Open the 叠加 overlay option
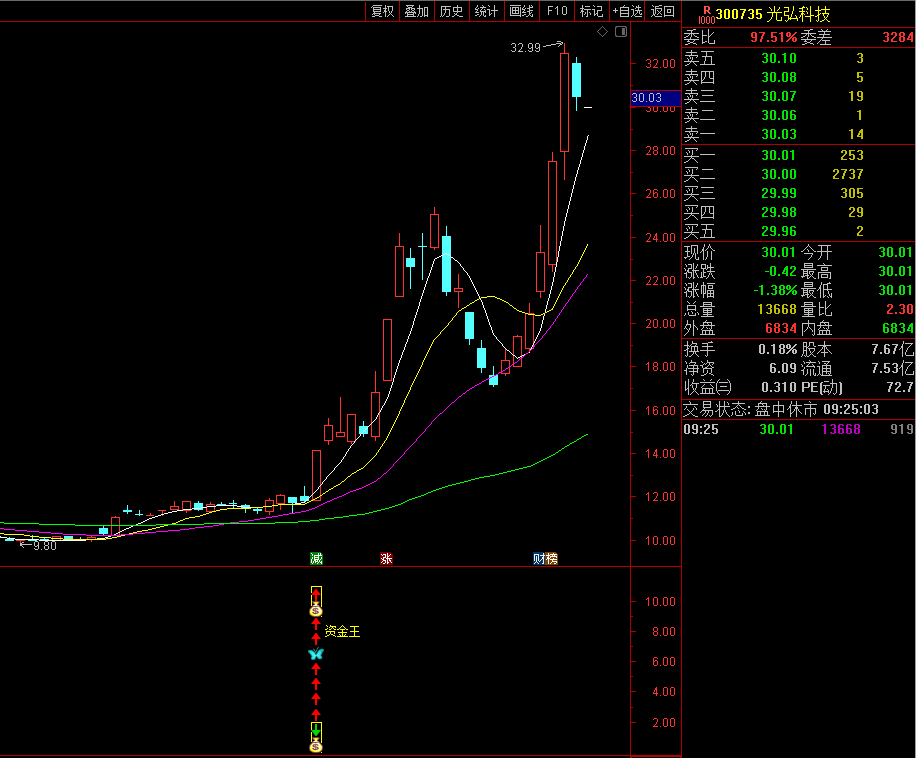916x758 pixels. coord(417,11)
